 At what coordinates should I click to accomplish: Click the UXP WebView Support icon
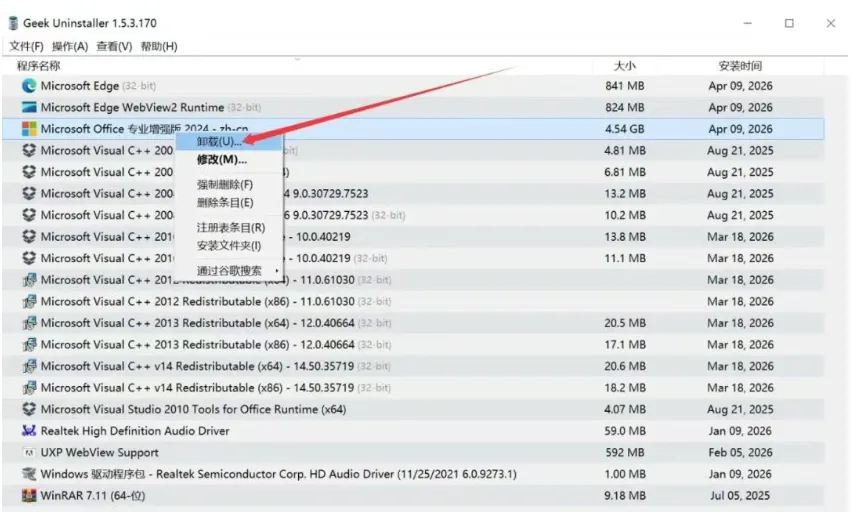(x=29, y=452)
